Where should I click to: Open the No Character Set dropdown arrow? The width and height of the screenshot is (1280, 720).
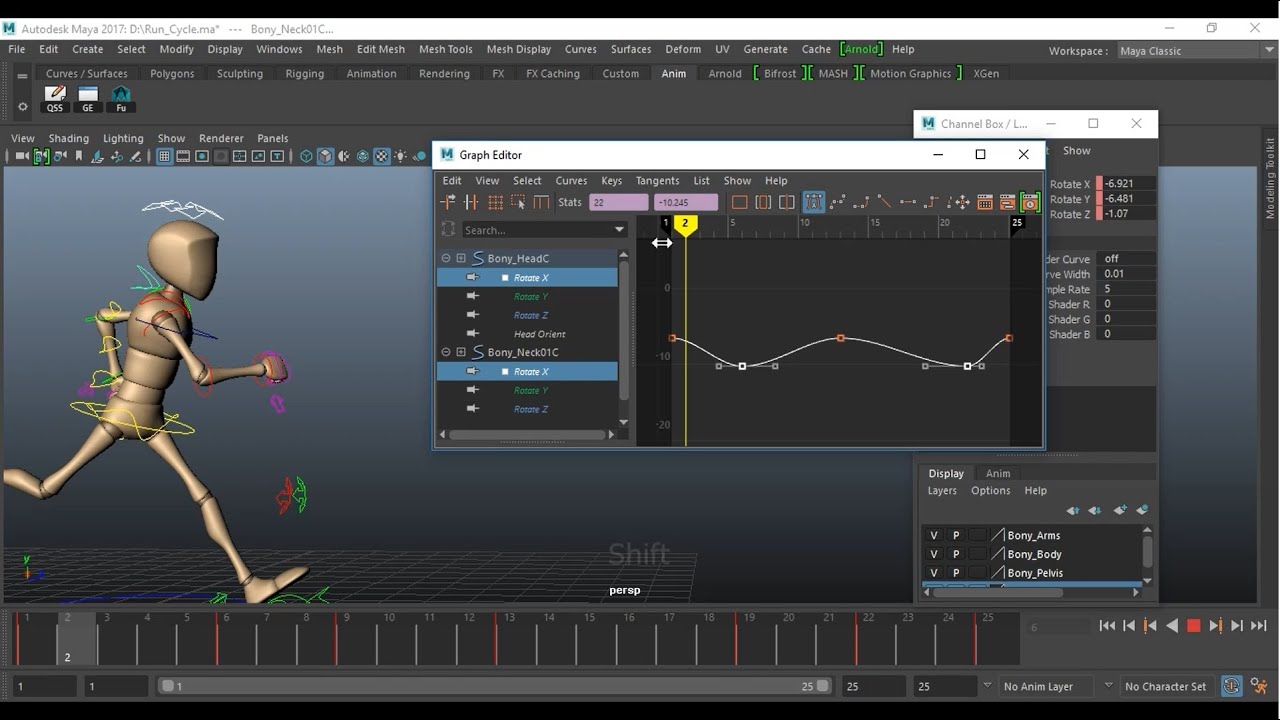click(1108, 685)
